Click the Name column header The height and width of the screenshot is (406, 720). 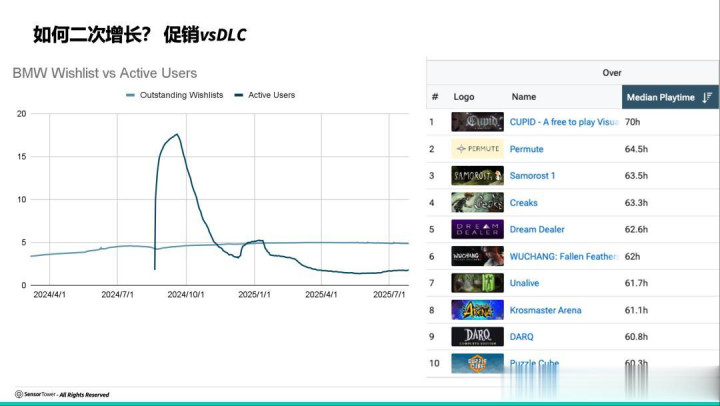[523, 97]
